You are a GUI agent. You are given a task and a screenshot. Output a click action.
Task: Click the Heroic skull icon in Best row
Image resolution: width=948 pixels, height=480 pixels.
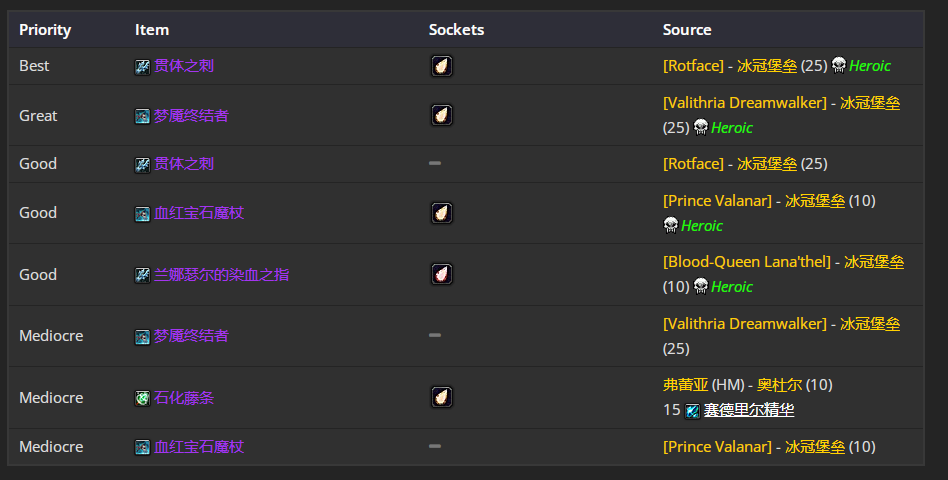[838, 66]
